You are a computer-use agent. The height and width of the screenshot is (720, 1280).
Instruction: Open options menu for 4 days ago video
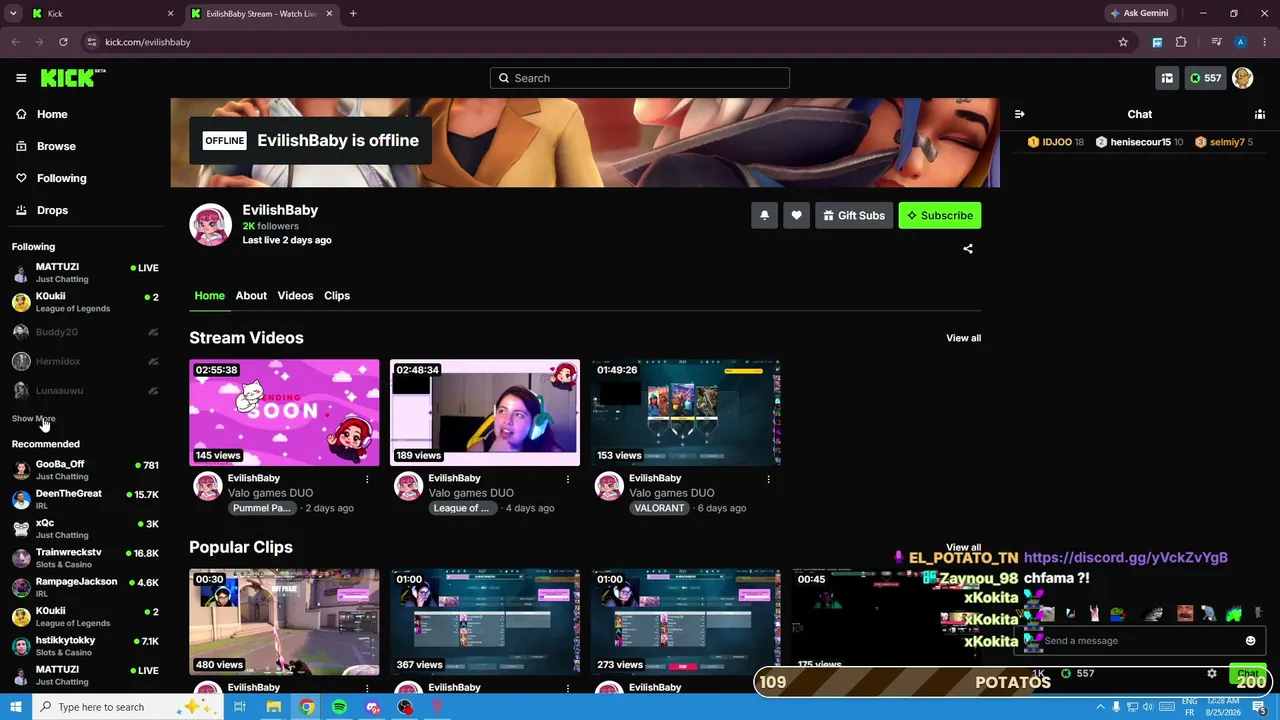tap(568, 479)
